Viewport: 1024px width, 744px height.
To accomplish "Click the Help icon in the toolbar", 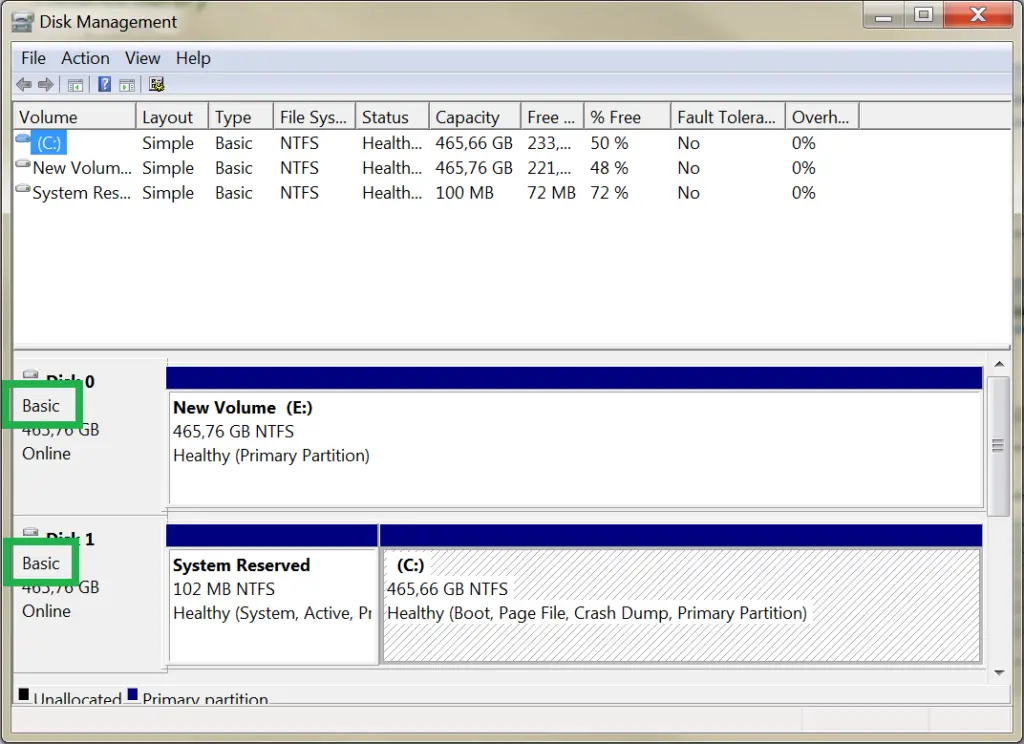I will (x=104, y=84).
